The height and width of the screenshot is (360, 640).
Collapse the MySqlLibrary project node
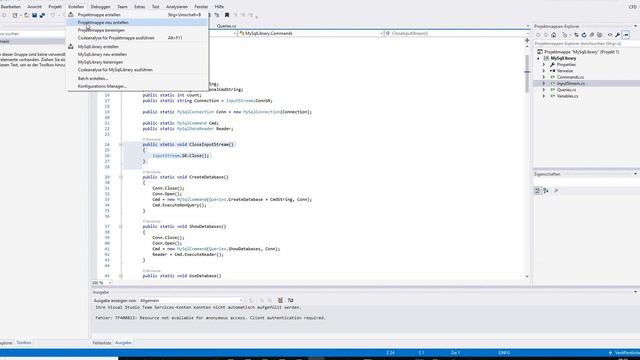pyautogui.click(x=538, y=58)
